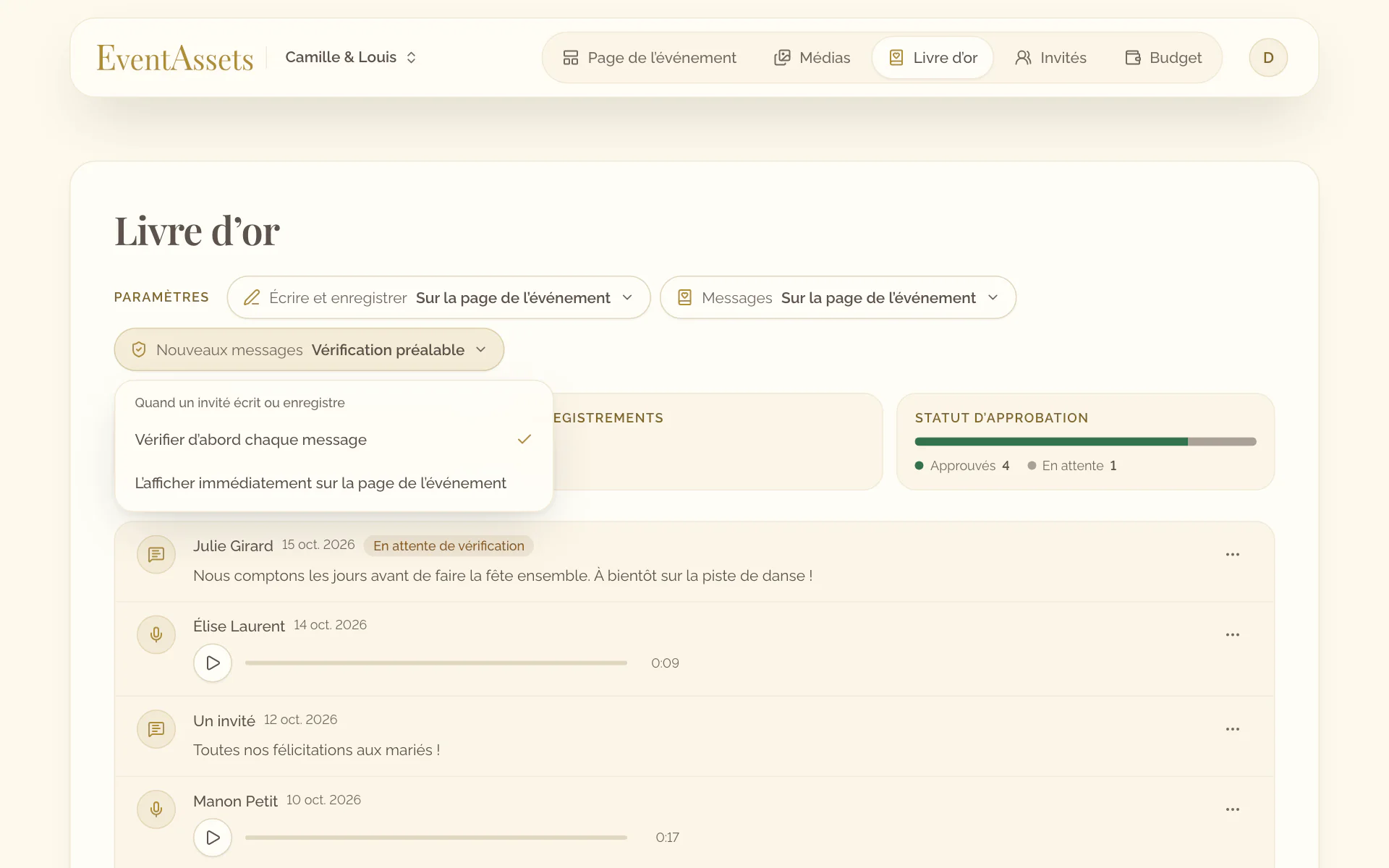Image resolution: width=1389 pixels, height=868 pixels.
Task: Open the user avatar D menu
Action: coord(1268,58)
